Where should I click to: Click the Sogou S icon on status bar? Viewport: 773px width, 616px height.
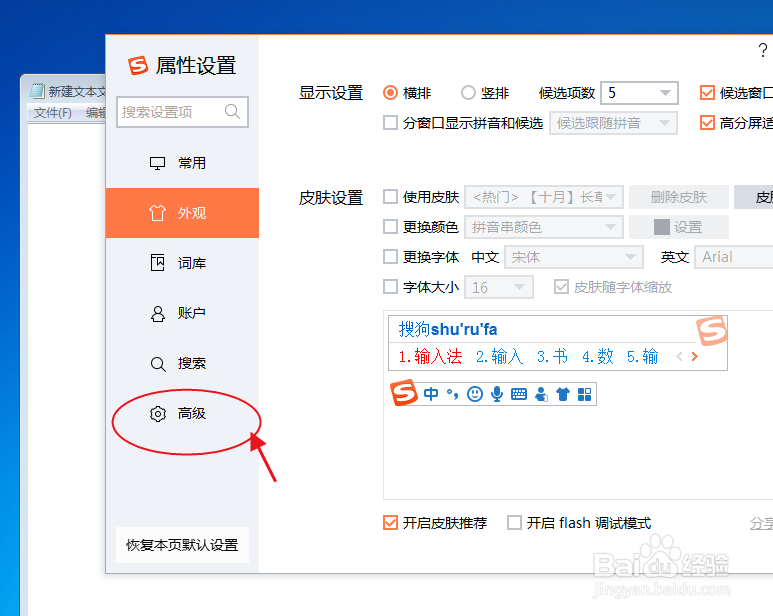pos(404,392)
